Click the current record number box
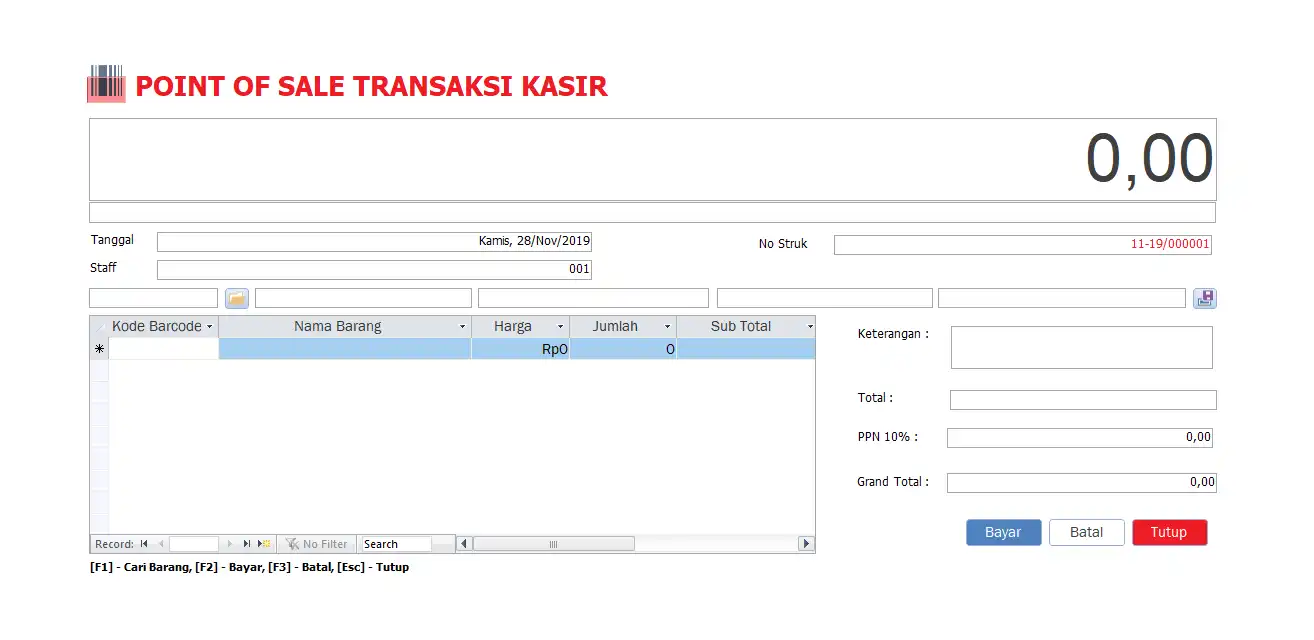 193,544
